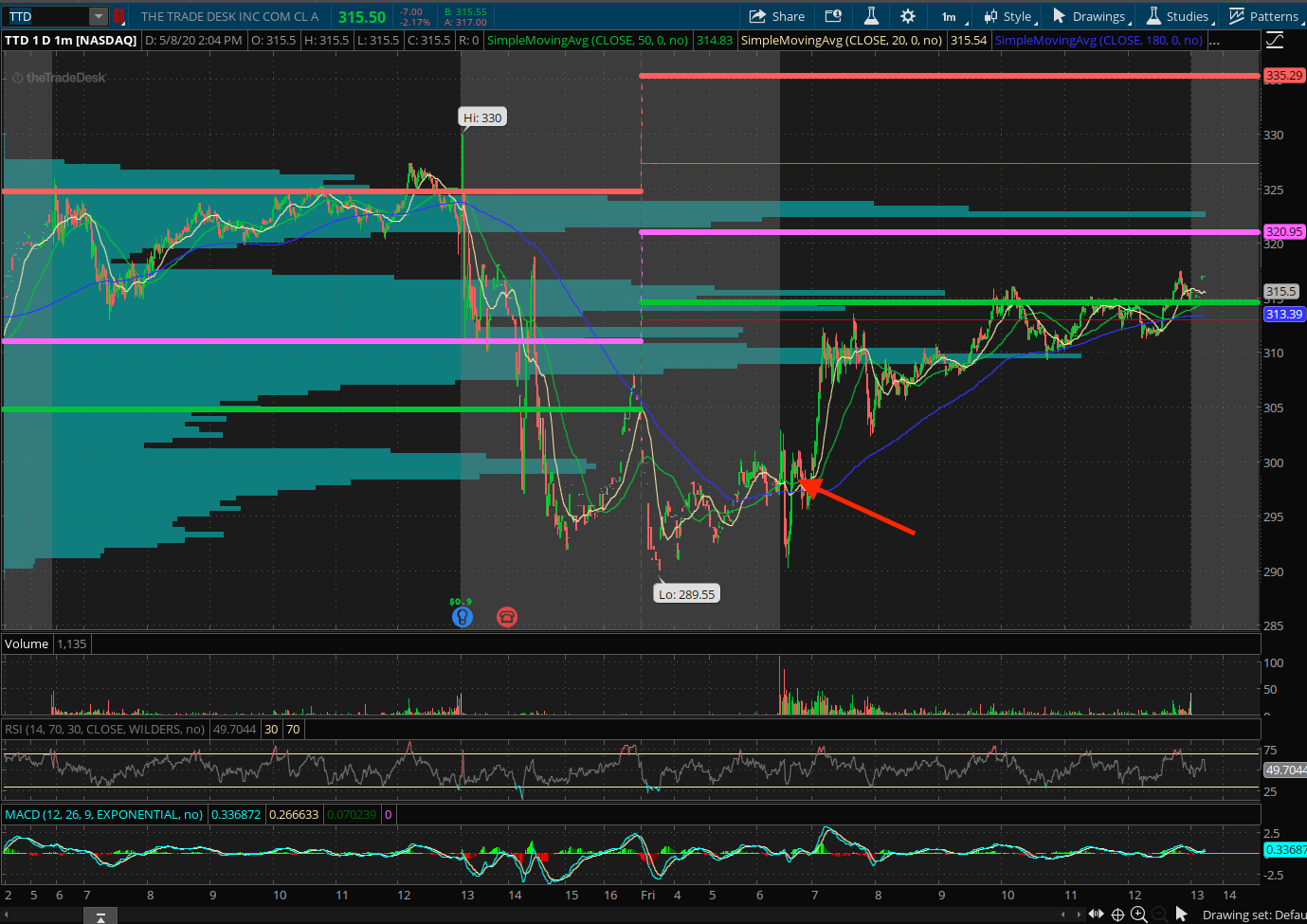The height and width of the screenshot is (924, 1307).
Task: Click the Lo: 289.55 bubble label
Action: [687, 594]
